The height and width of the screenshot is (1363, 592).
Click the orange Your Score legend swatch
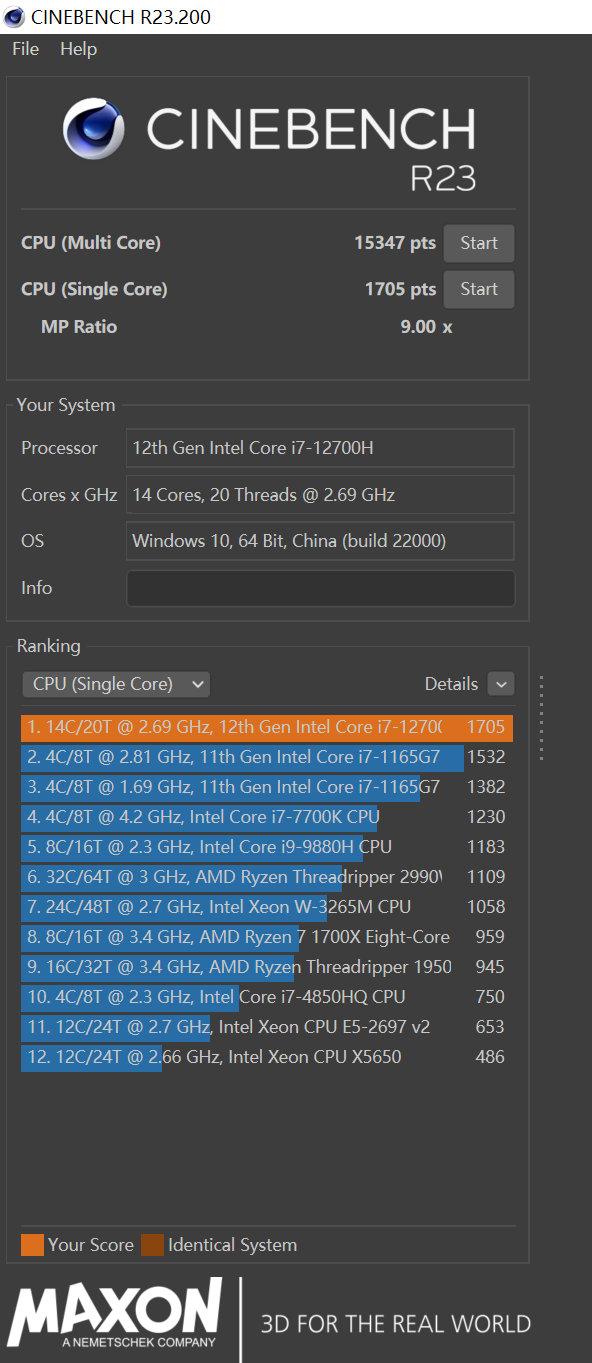click(x=32, y=1245)
